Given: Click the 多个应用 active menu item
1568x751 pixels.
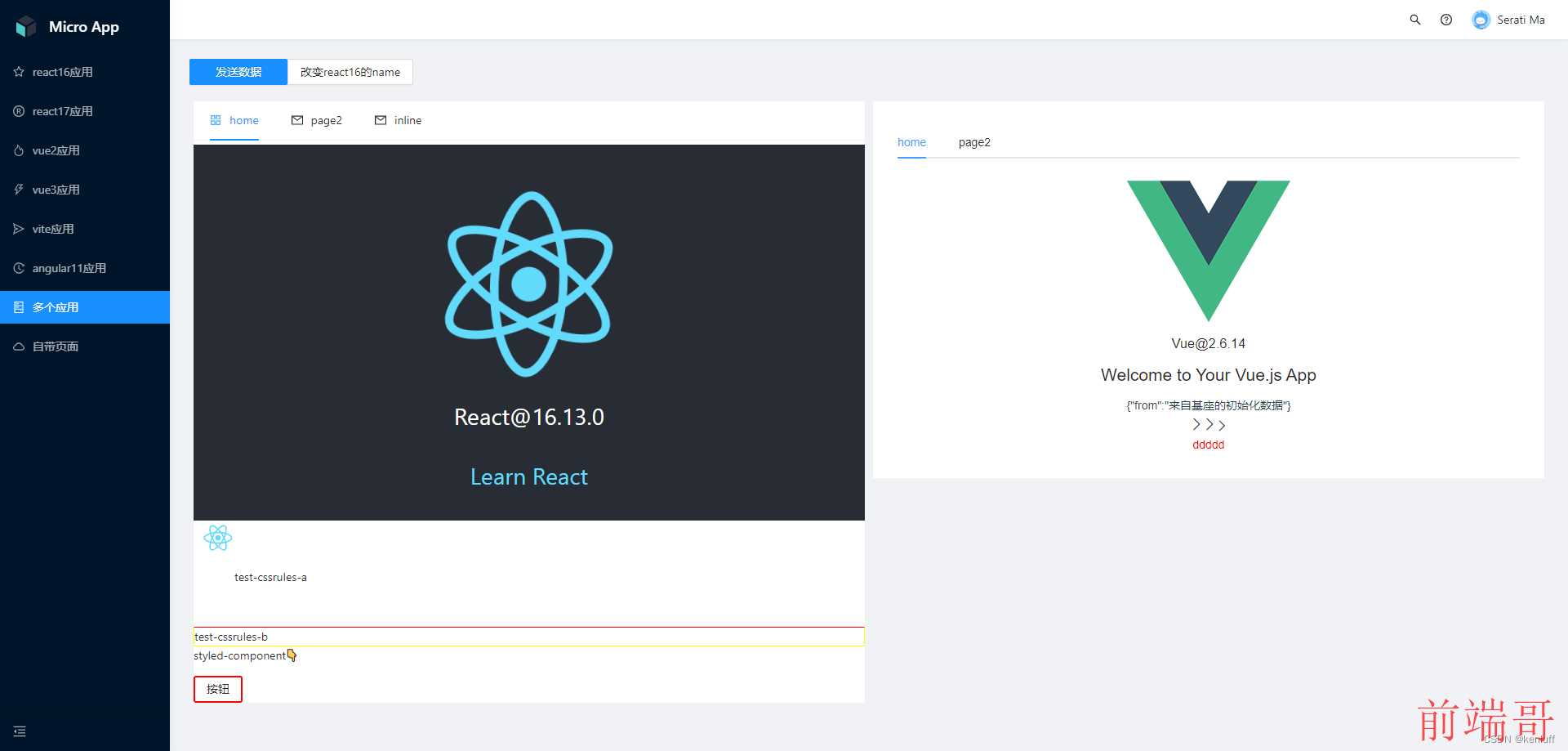Looking at the screenshot, I should (x=85, y=307).
